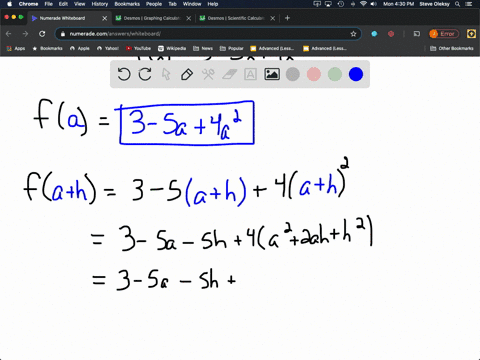Screen dimensions: 480x360
Task: Open the Edit menu
Action: [x=63, y=4]
